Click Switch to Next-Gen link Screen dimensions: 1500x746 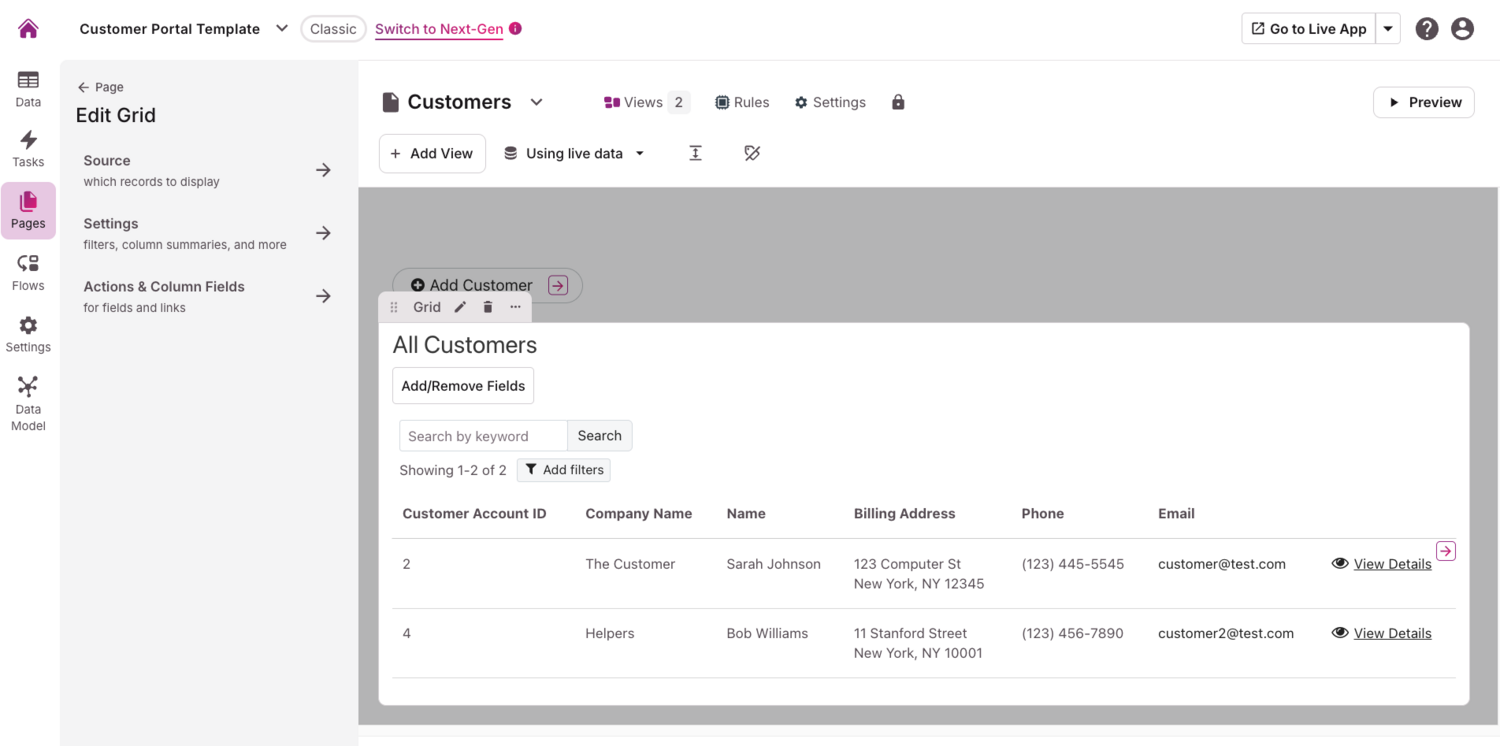point(439,29)
